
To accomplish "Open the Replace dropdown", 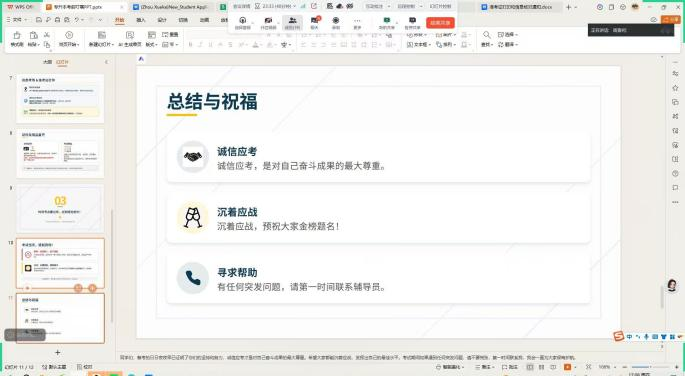I will click(508, 45).
